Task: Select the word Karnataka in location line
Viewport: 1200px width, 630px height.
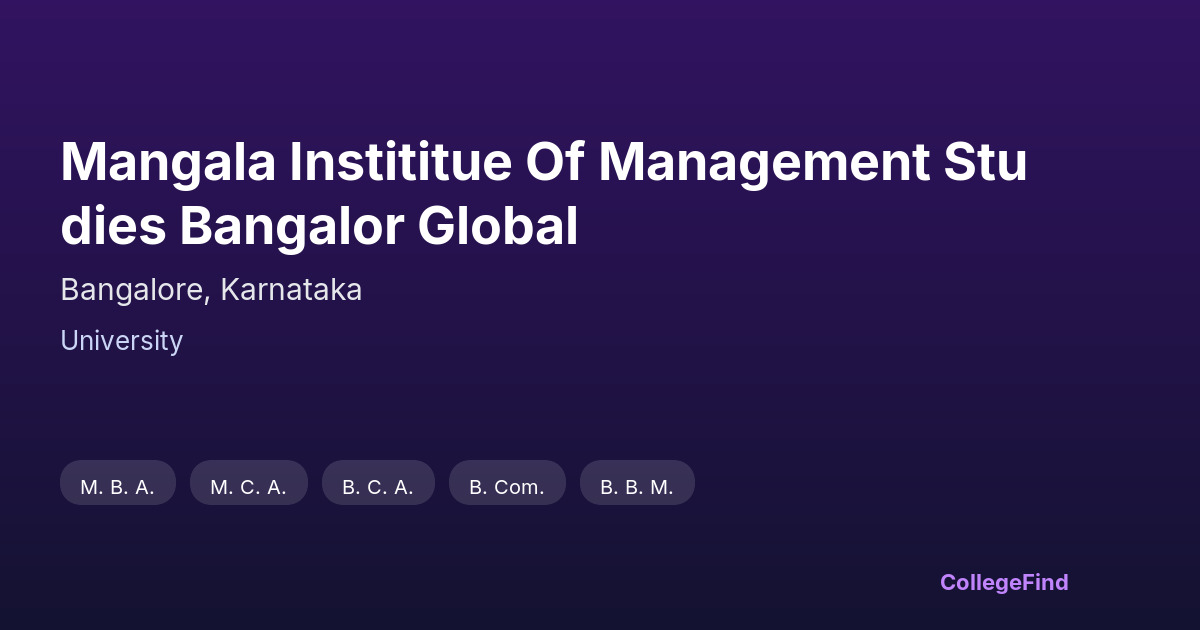Action: [291, 290]
